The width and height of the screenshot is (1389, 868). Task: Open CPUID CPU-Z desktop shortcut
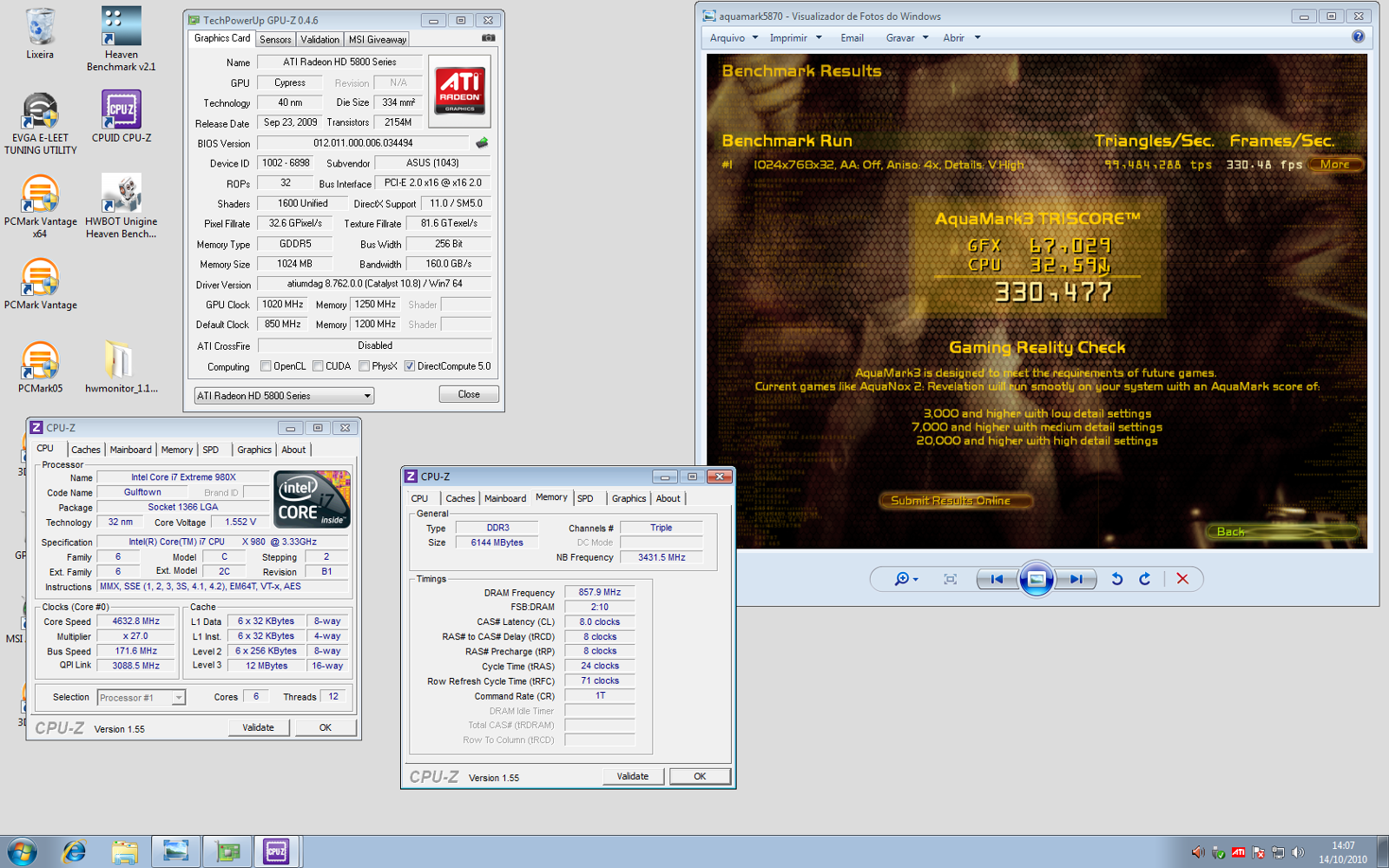pyautogui.click(x=122, y=117)
